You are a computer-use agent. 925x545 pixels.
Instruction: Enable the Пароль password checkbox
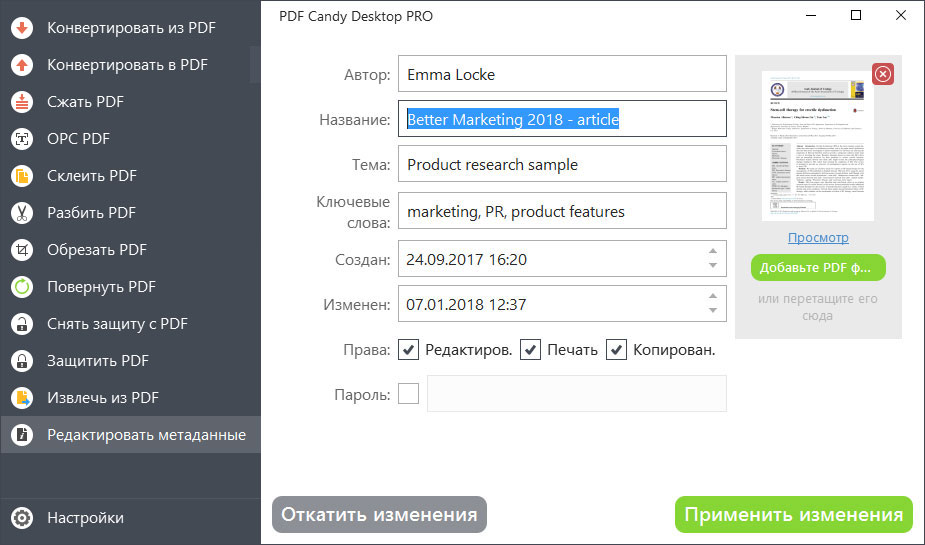408,394
